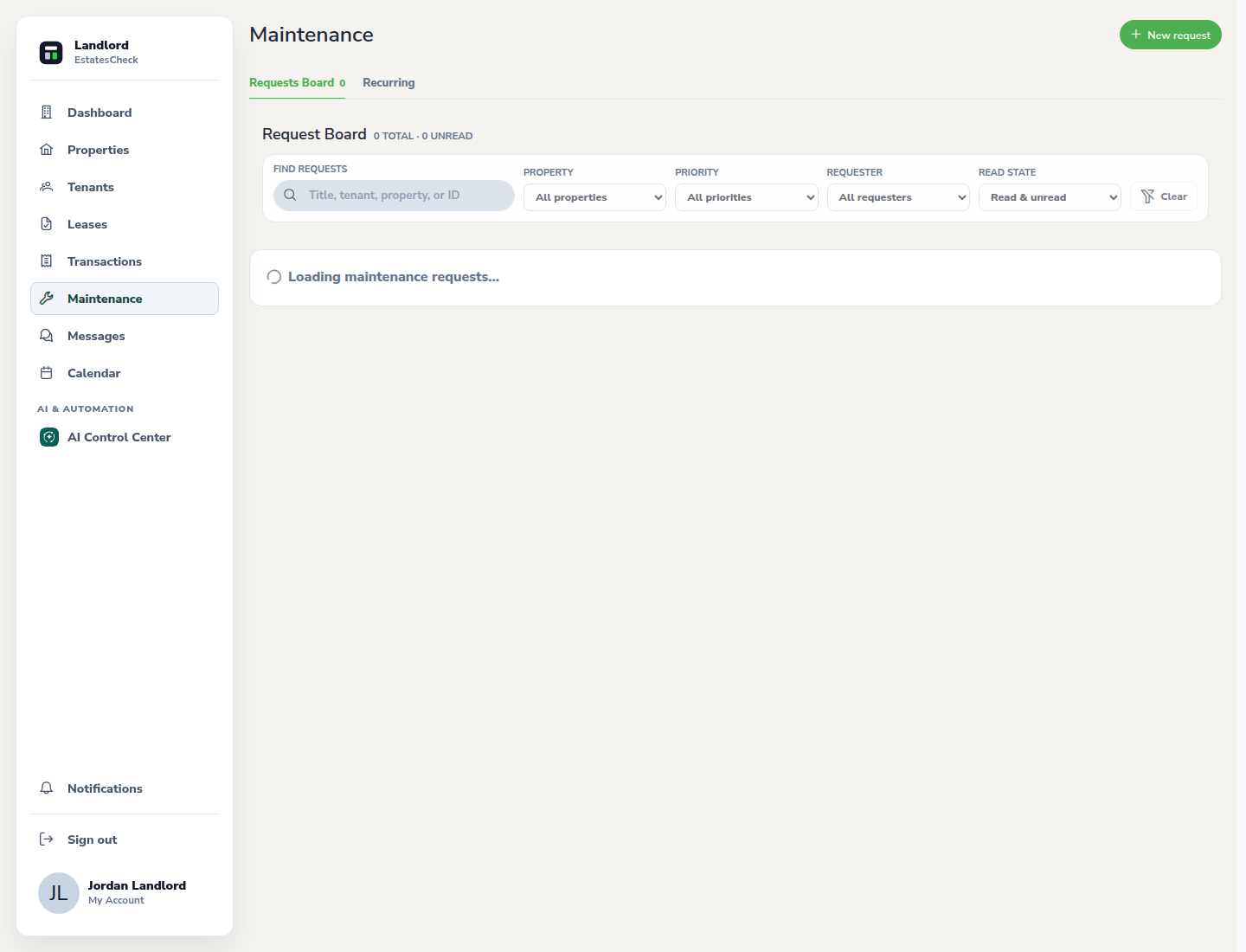Open Notifications label in sidebar
Screen dimensions: 1246x952
pyautogui.click(x=105, y=788)
